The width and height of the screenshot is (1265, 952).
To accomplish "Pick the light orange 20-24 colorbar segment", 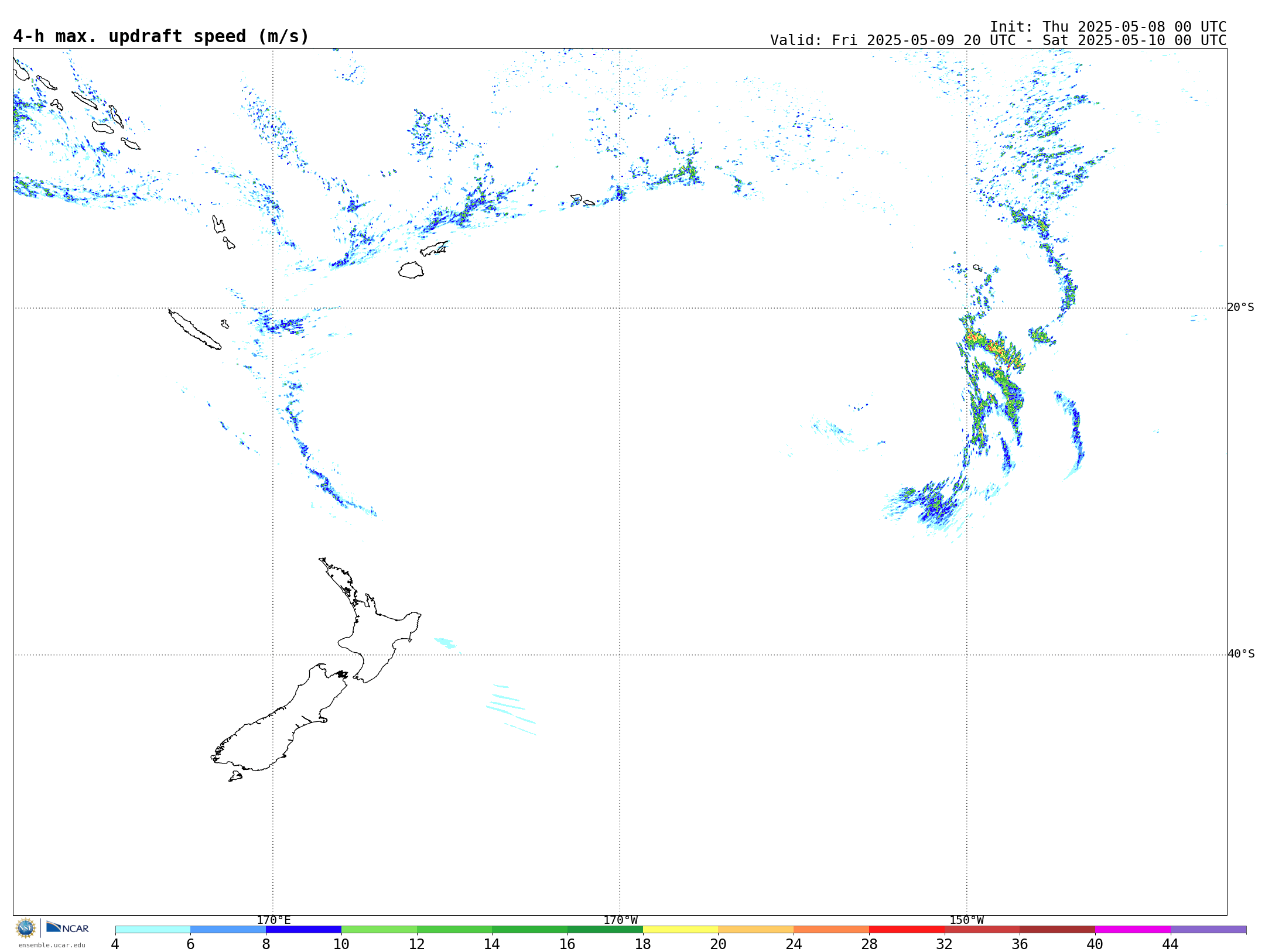I will pyautogui.click(x=756, y=930).
